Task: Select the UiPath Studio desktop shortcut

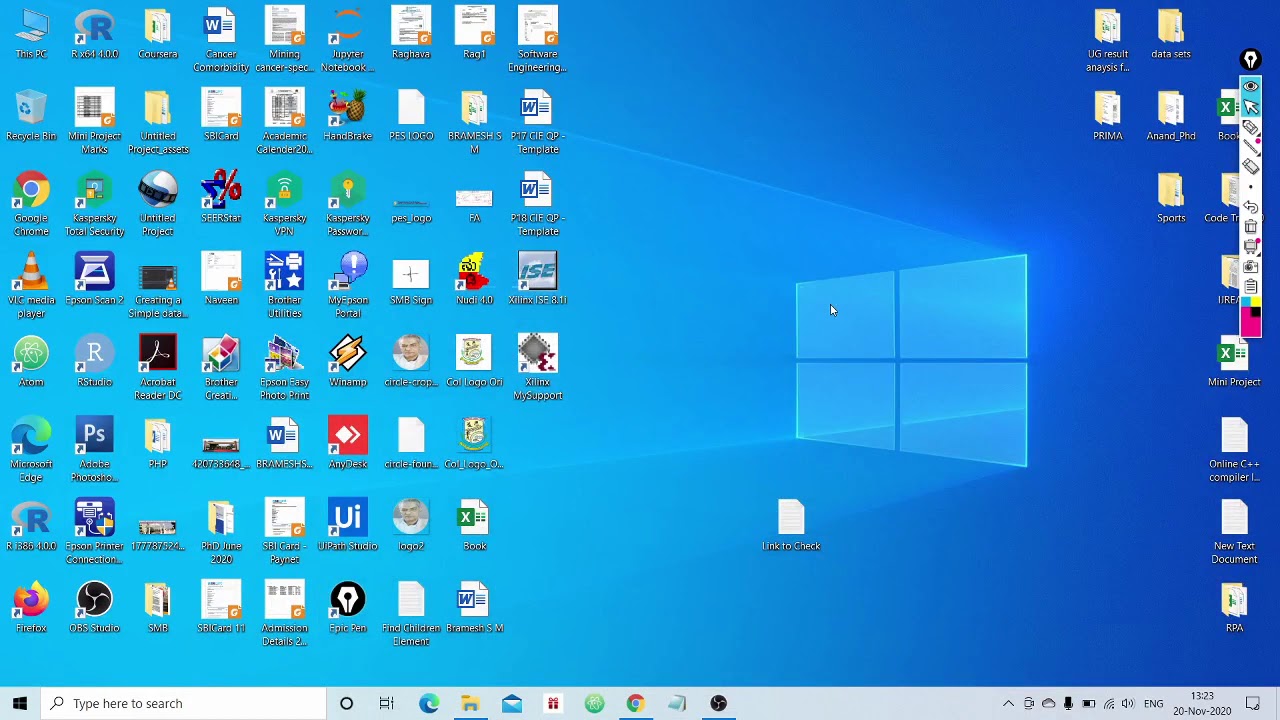Action: coord(348,526)
